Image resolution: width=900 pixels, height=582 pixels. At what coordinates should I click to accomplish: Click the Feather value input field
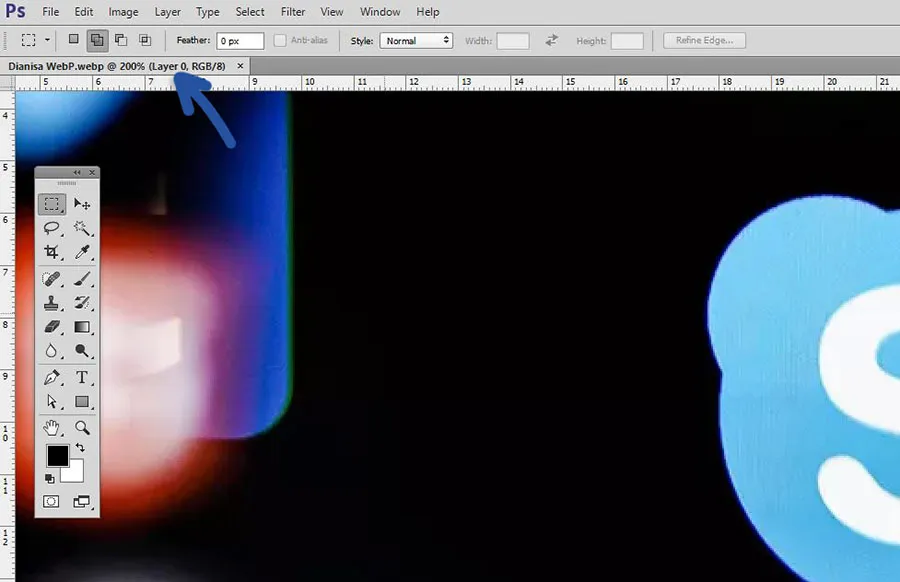pyautogui.click(x=241, y=41)
